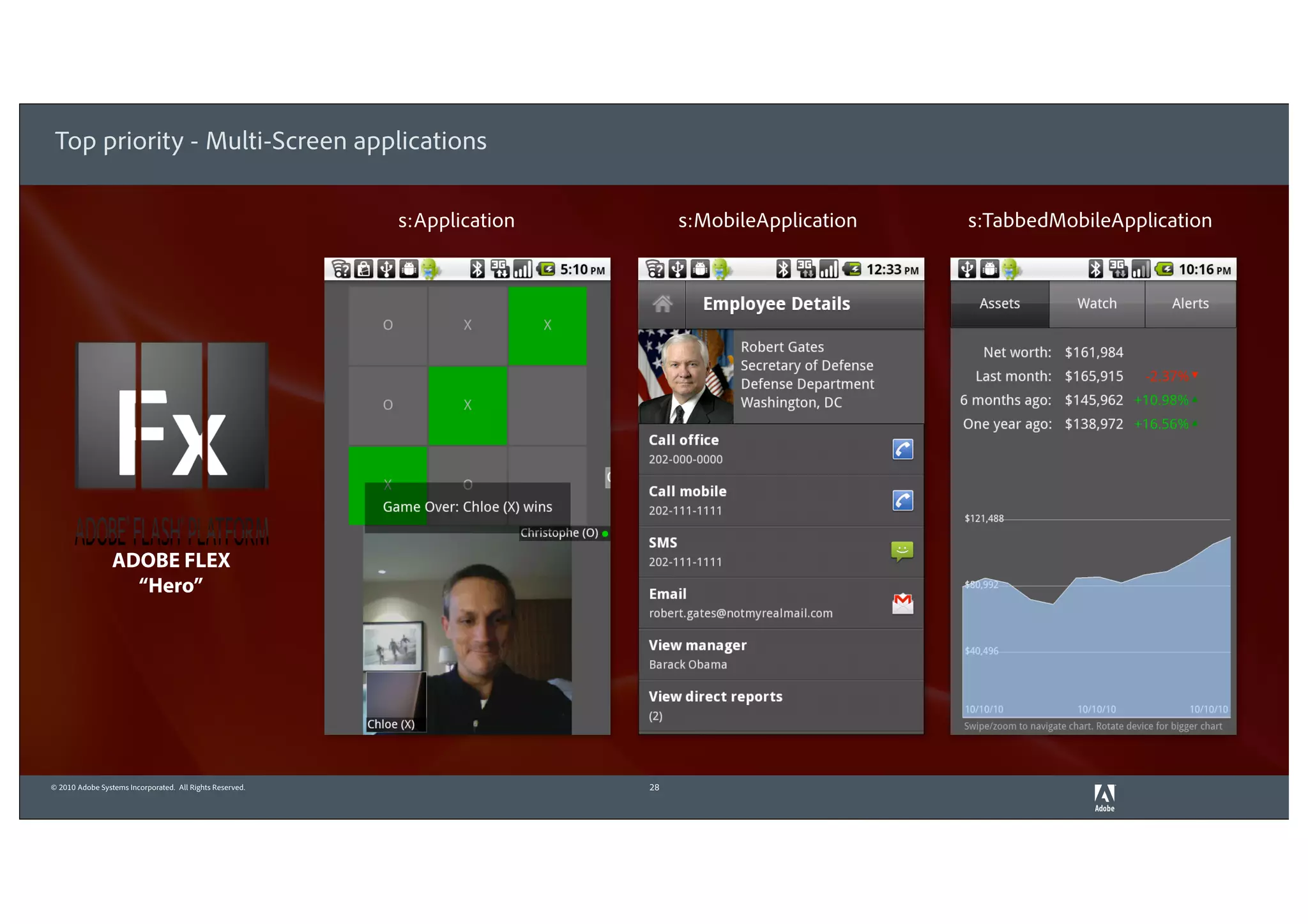Viewport: 1308px width, 924px height.
Task: Click the 2010 Adobe Systems copyright notice
Action: tap(148, 787)
